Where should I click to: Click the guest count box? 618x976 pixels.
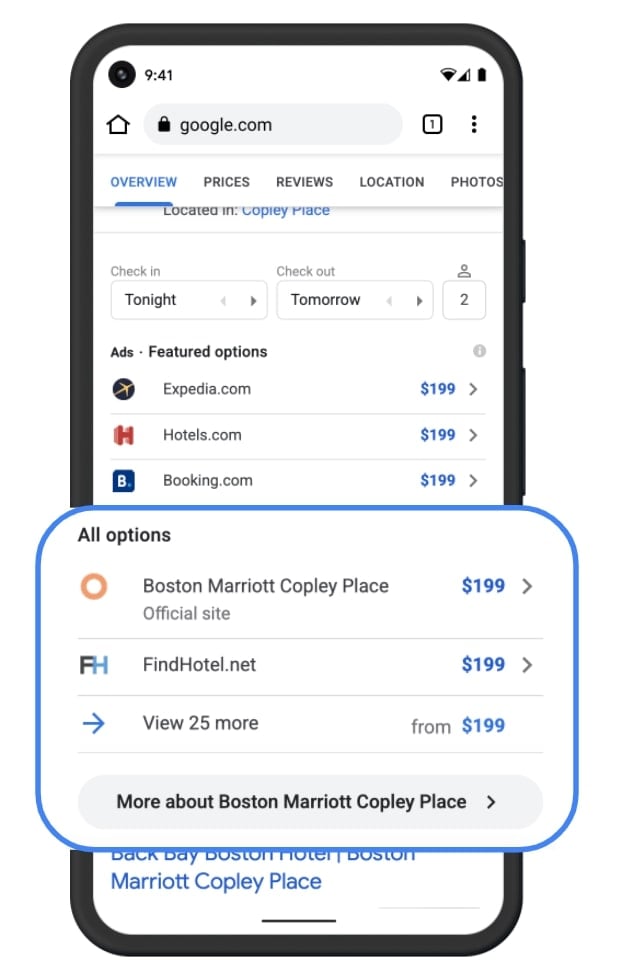point(464,300)
